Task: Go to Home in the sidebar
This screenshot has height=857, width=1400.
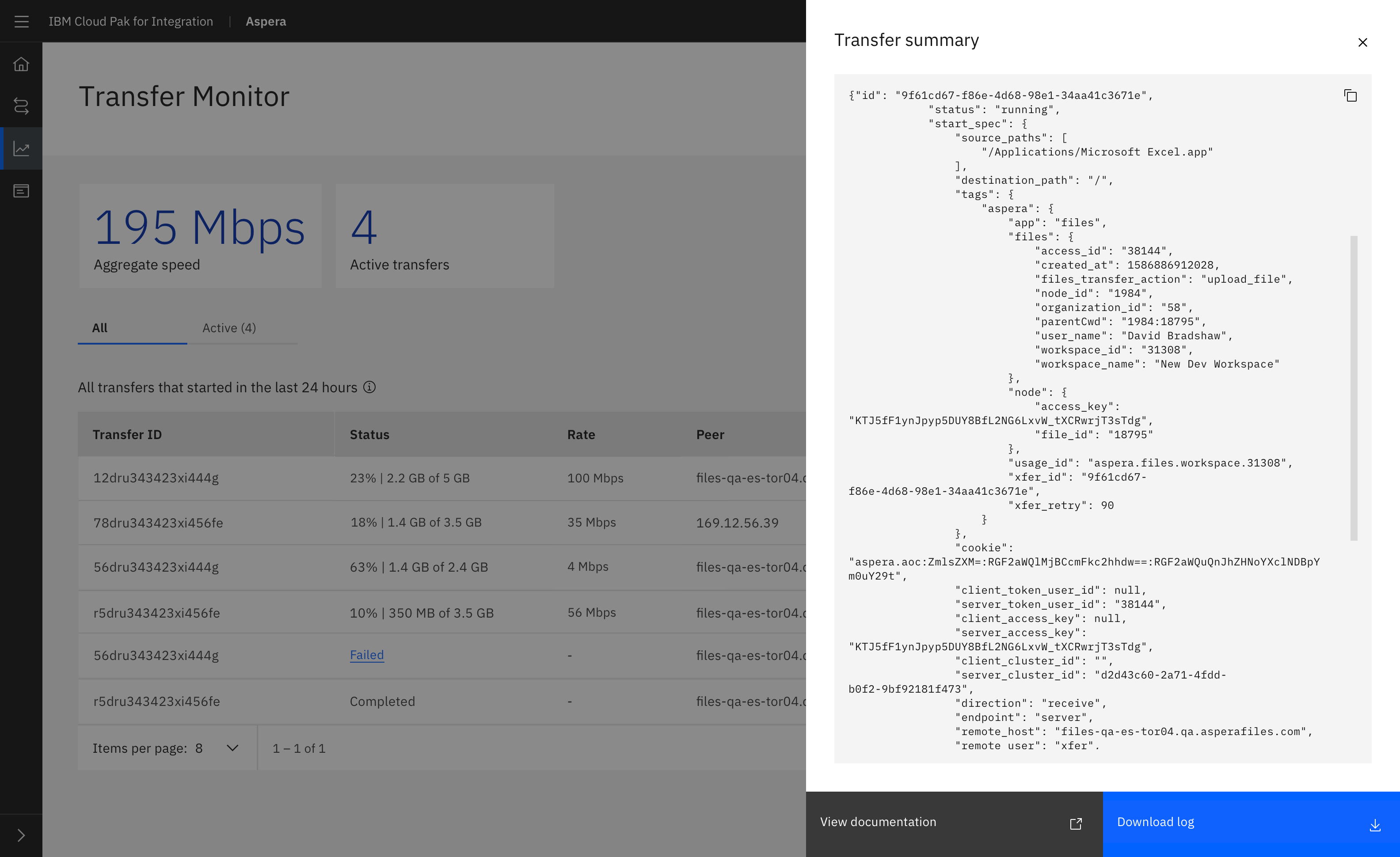Action: pos(21,64)
